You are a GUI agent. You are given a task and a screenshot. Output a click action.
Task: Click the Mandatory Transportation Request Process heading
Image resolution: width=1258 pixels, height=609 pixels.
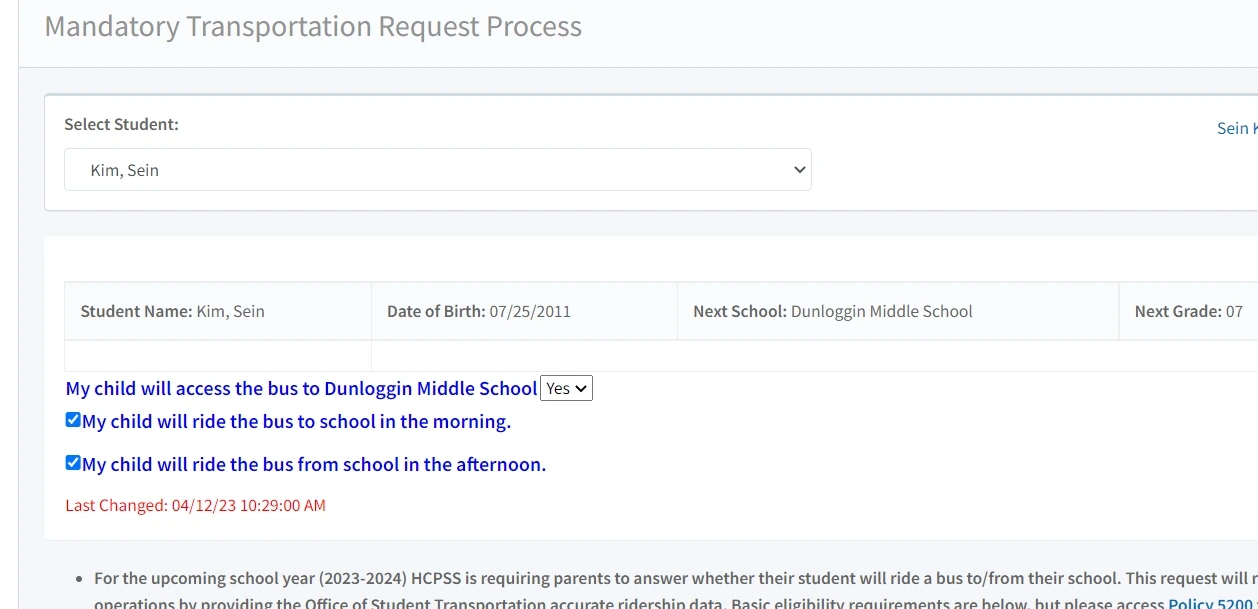pos(313,27)
